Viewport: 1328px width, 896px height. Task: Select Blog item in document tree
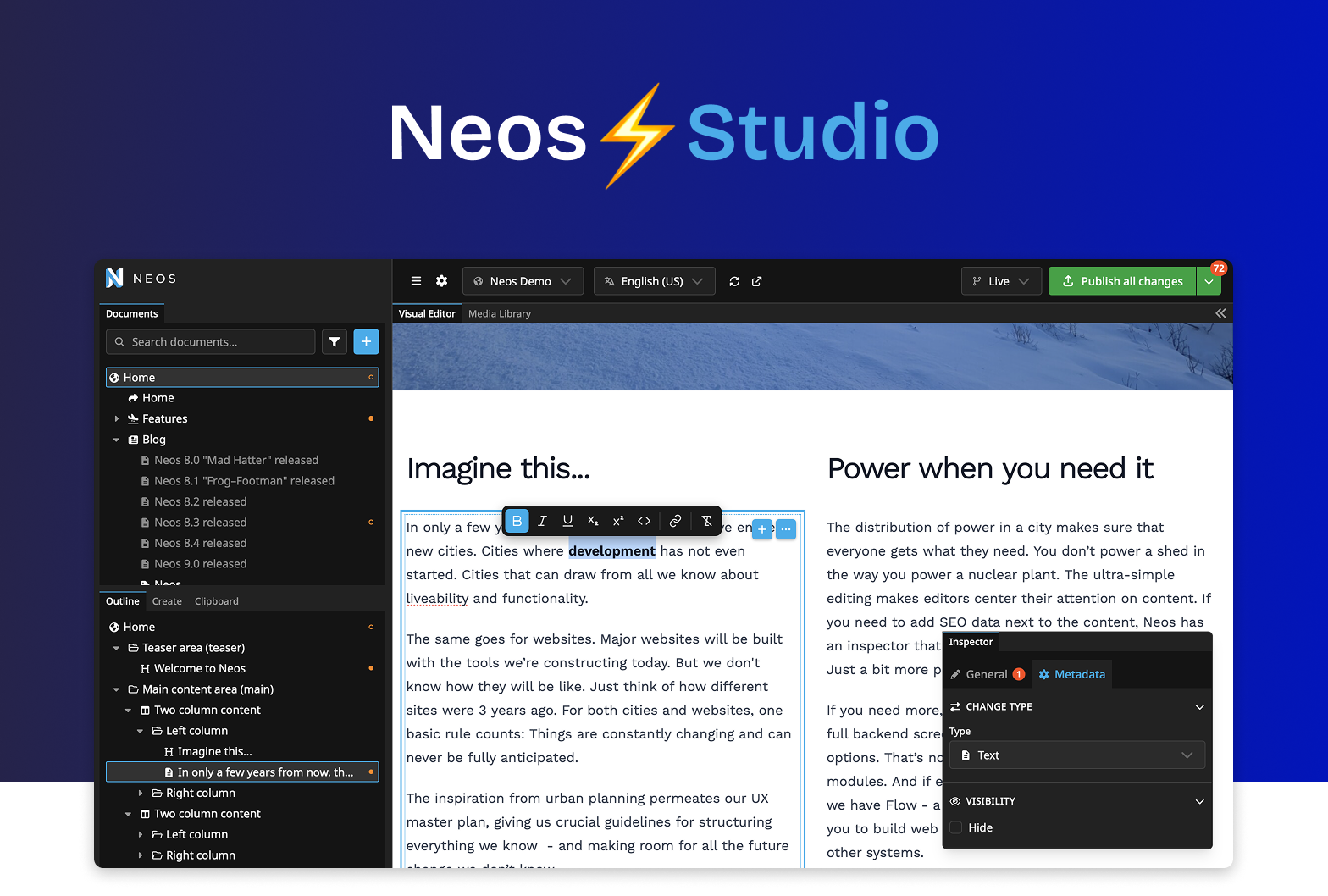click(153, 440)
